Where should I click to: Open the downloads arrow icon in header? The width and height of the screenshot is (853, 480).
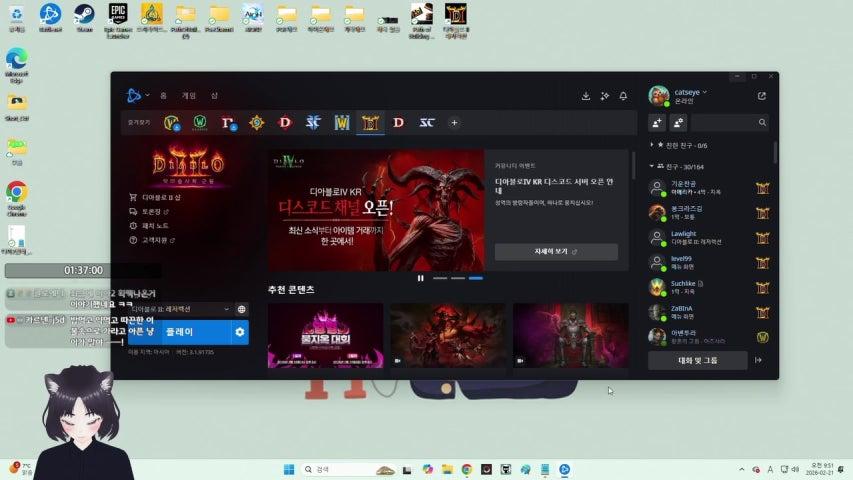586,96
